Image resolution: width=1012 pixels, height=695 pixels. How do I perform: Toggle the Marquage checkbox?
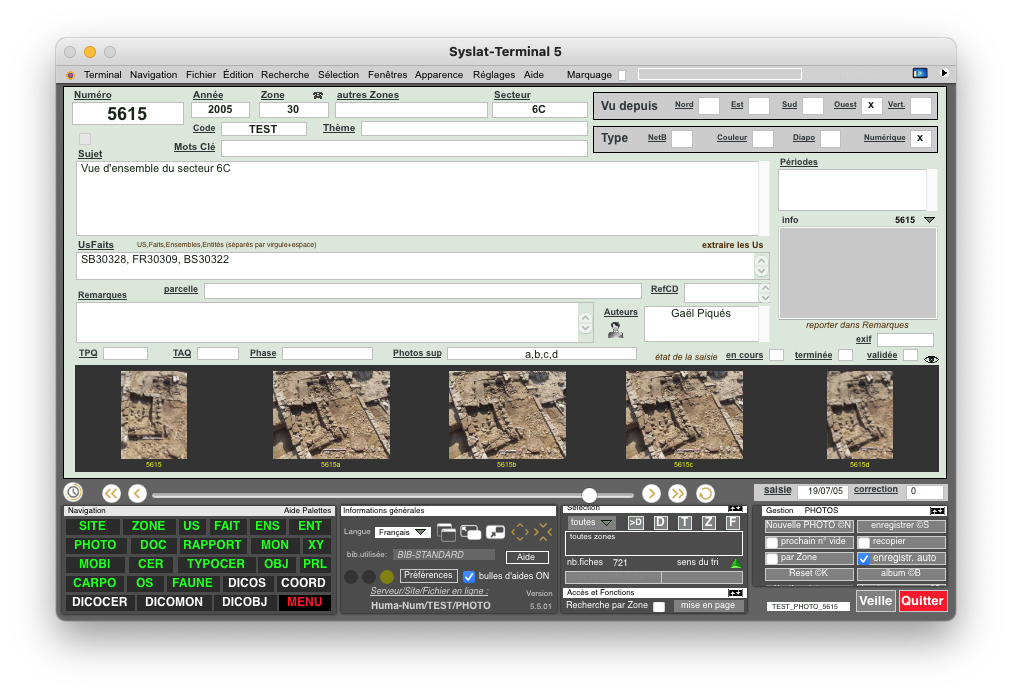pyautogui.click(x=622, y=75)
